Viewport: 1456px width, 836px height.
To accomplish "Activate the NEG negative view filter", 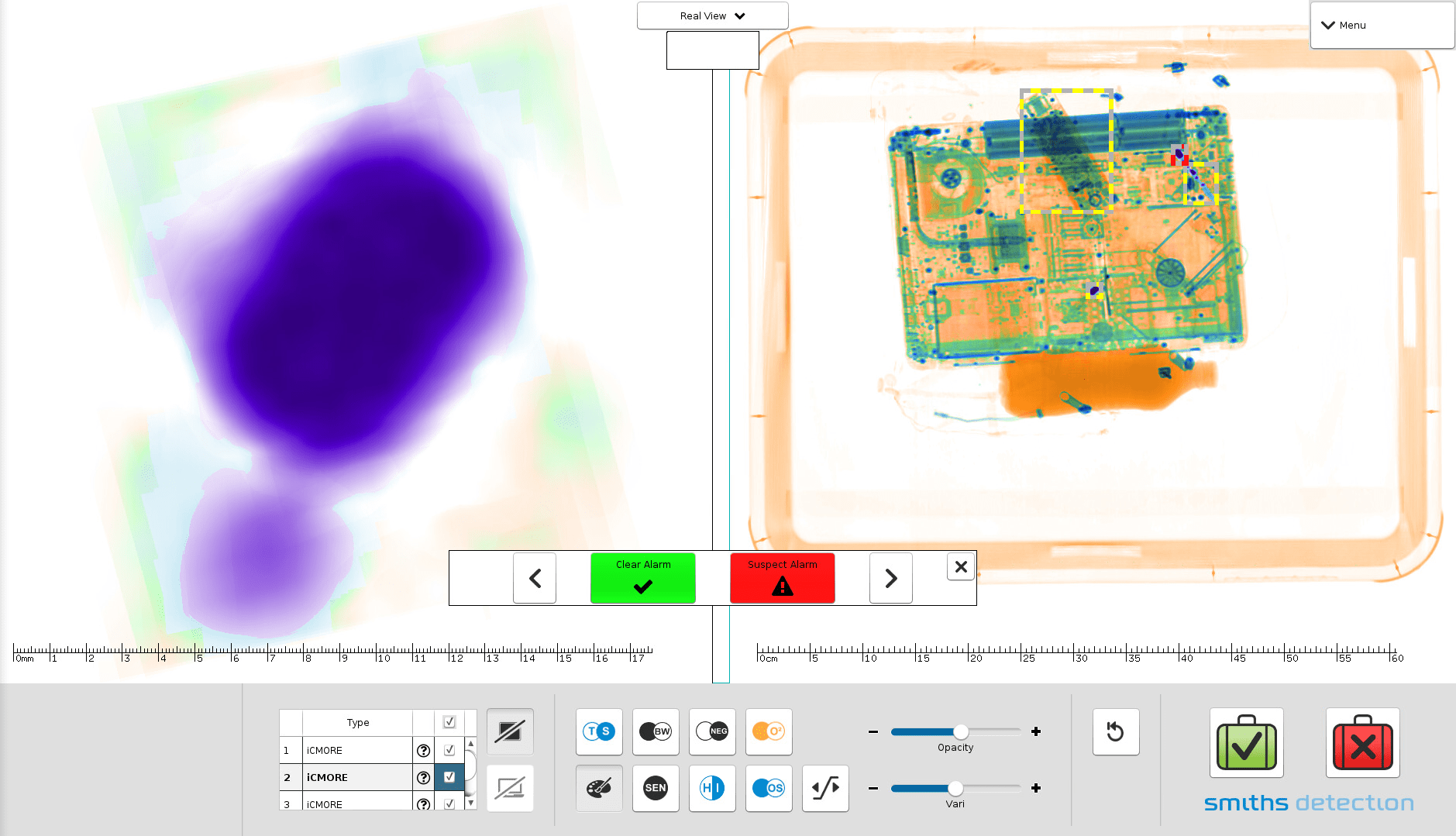I will (711, 731).
